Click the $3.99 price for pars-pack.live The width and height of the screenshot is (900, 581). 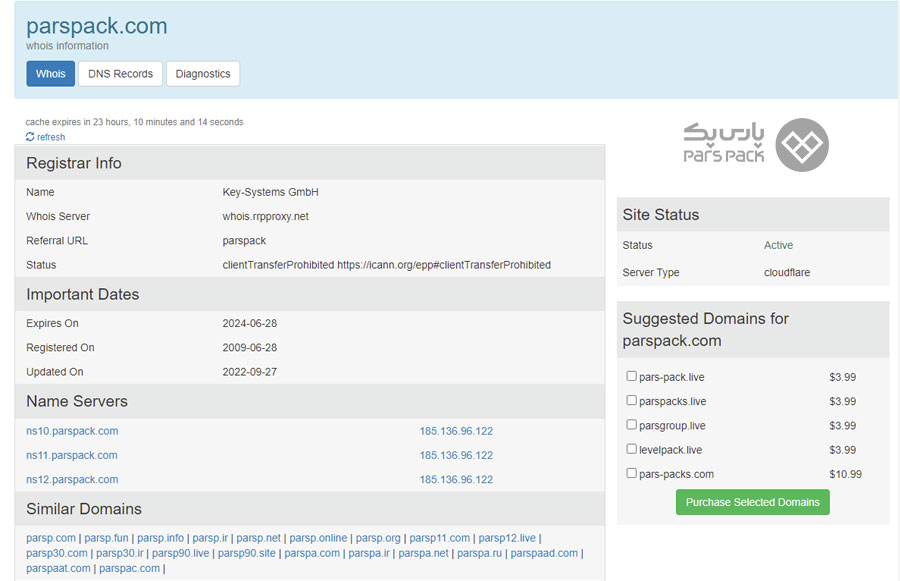(843, 377)
